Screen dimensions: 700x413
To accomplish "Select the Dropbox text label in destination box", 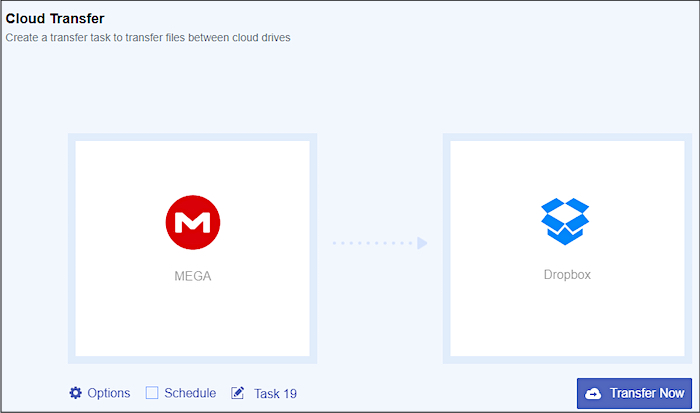I will (x=567, y=274).
